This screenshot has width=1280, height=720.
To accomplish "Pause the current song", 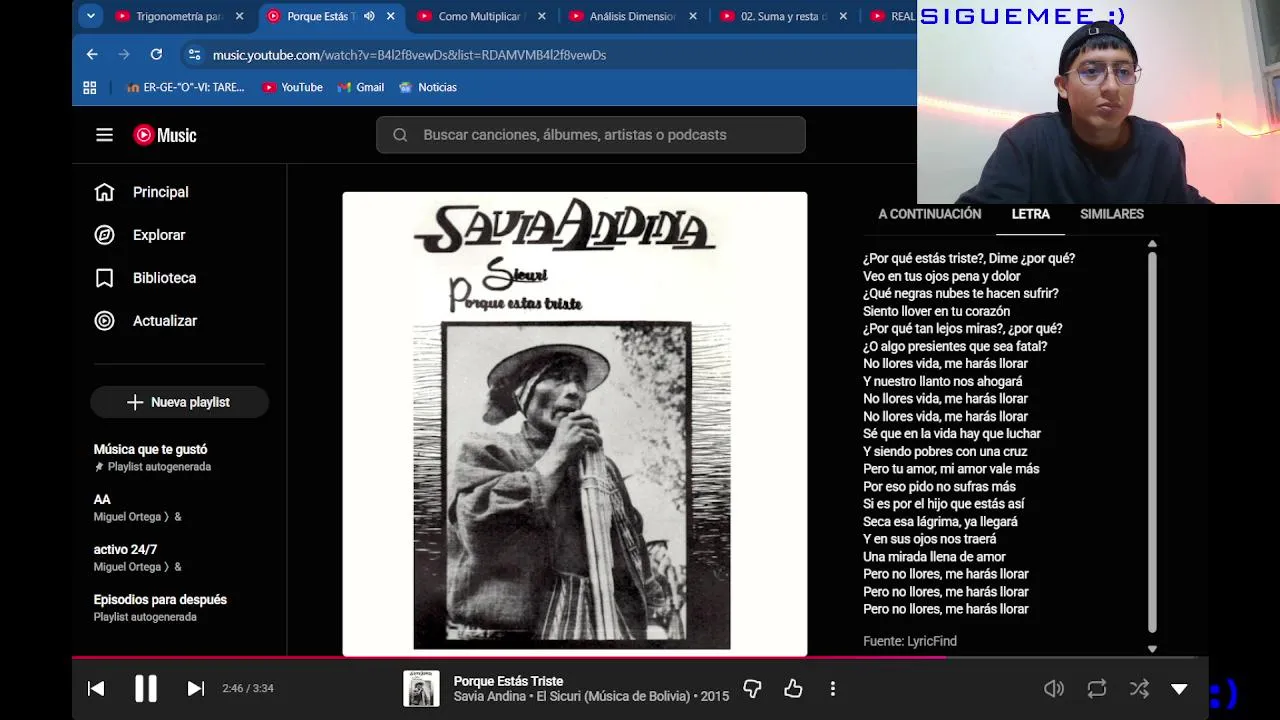I will coord(146,688).
